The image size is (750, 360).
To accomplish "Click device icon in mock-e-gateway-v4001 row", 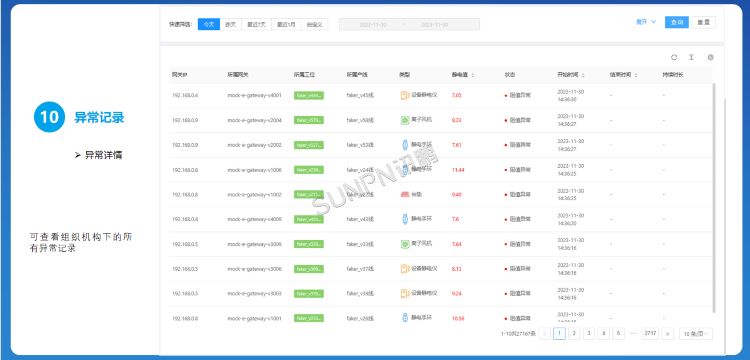I will 405,95.
